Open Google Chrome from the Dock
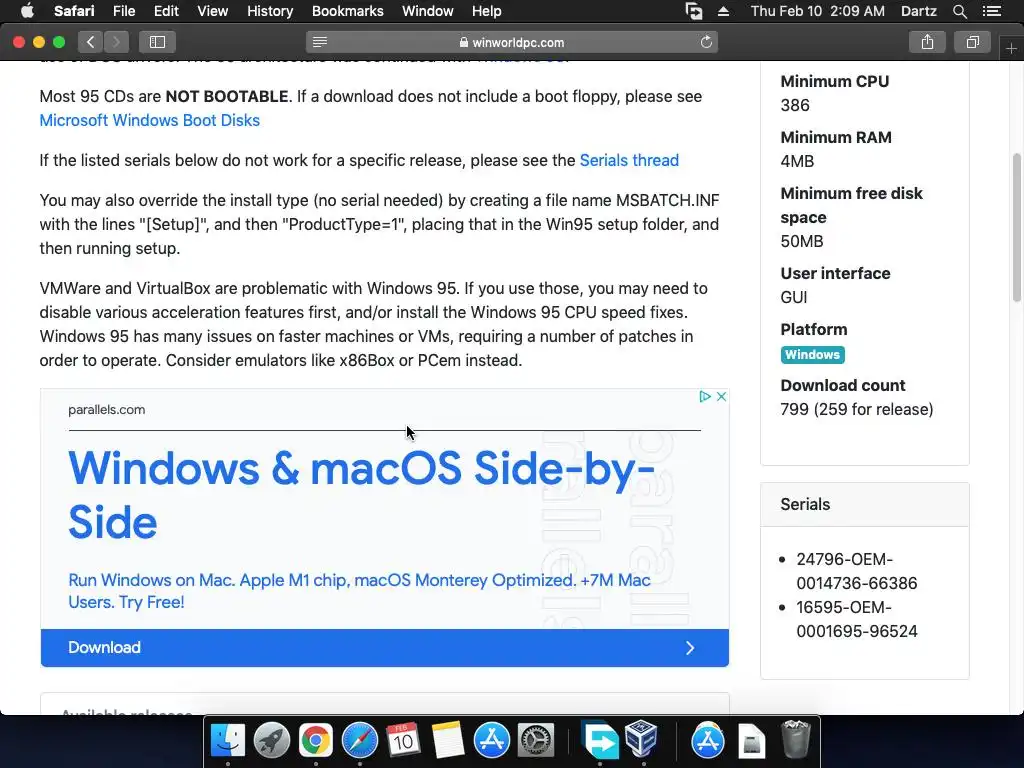This screenshot has width=1024, height=768. click(315, 740)
